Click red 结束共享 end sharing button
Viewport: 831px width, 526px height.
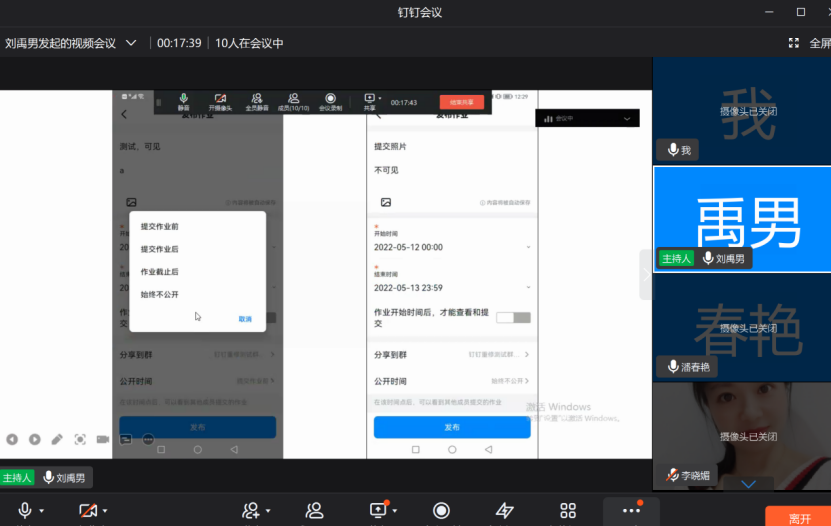point(462,102)
